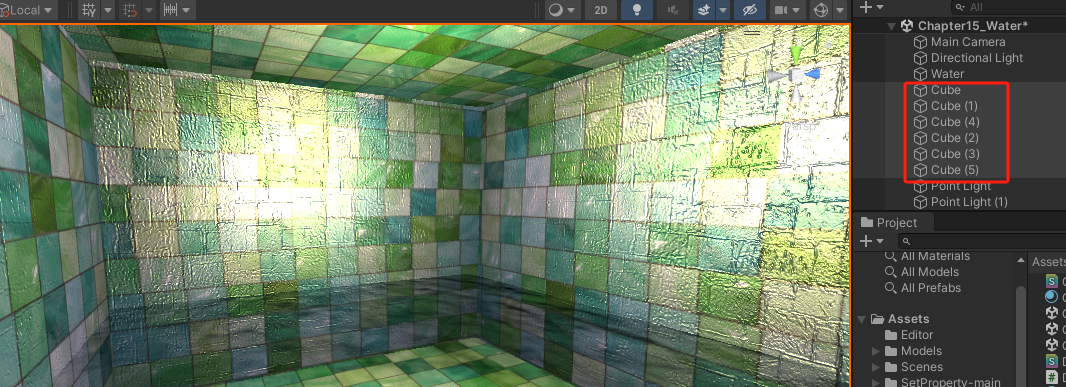The image size is (1066, 387).
Task: Toggle grid visibility icon in scene toolbar
Action: pos(88,10)
